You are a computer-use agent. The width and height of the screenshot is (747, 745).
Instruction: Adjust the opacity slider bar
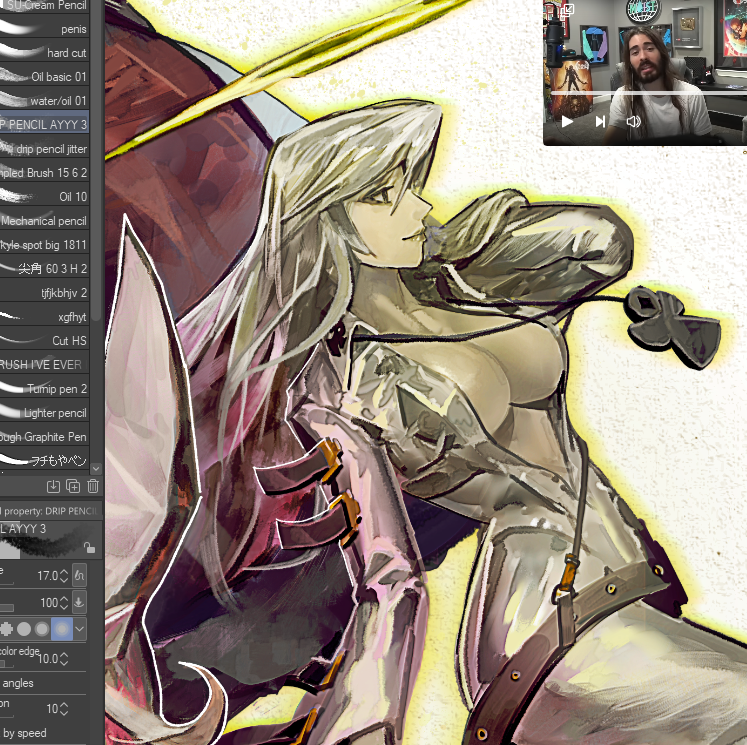[7, 608]
